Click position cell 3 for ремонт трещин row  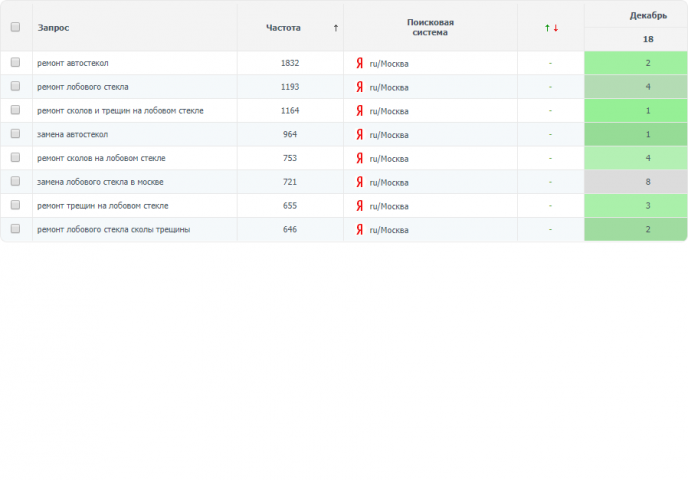(635, 205)
